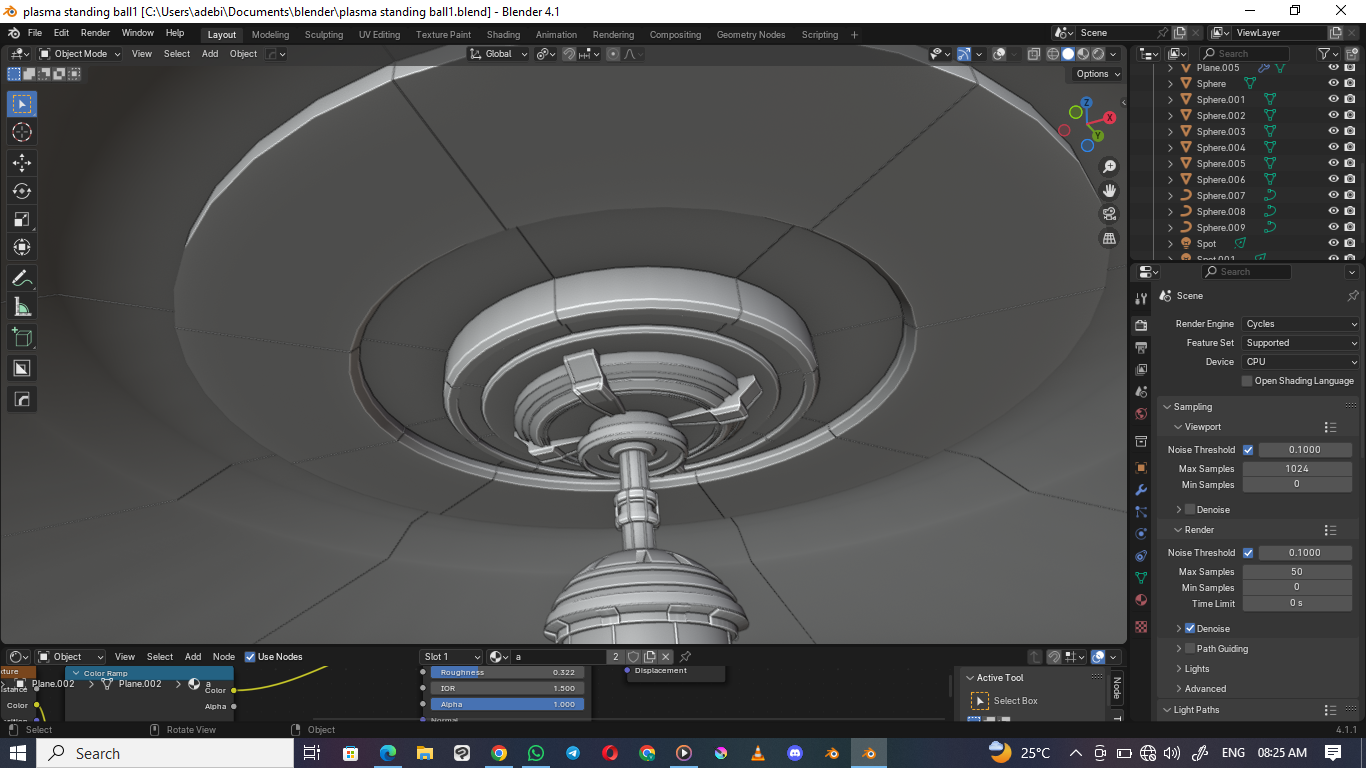Open the Output properties tab icon
The image size is (1366, 768).
pos(1141,348)
